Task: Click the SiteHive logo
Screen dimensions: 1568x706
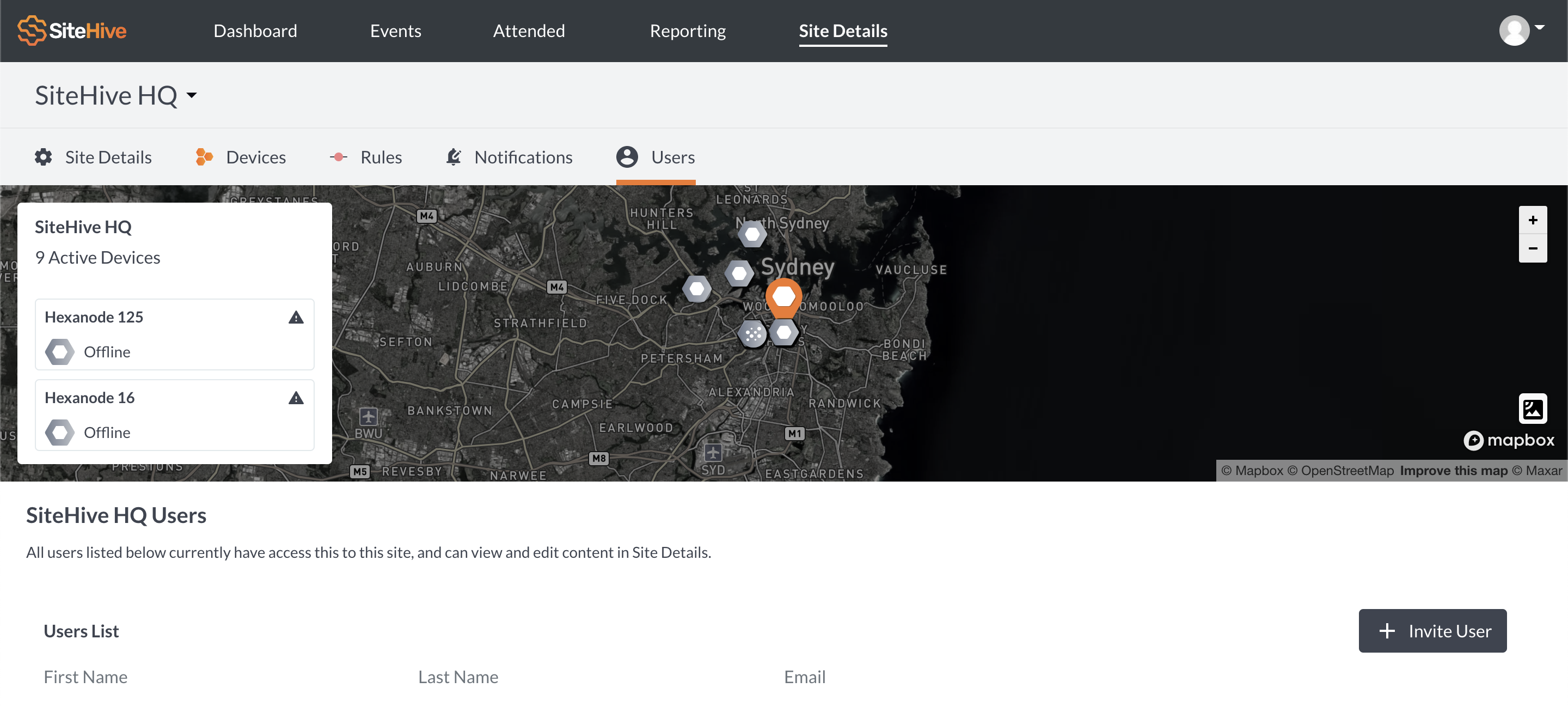Action: tap(72, 31)
